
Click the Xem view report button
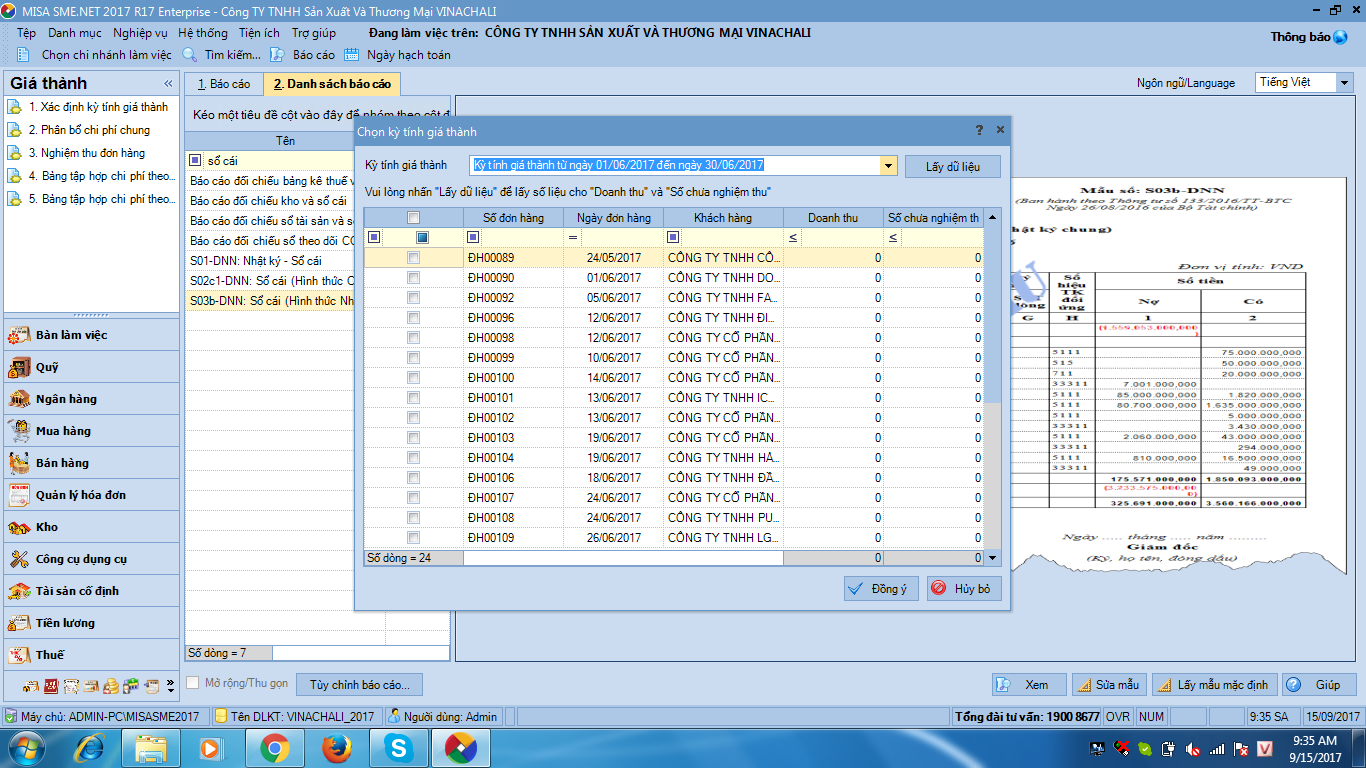pos(1029,685)
